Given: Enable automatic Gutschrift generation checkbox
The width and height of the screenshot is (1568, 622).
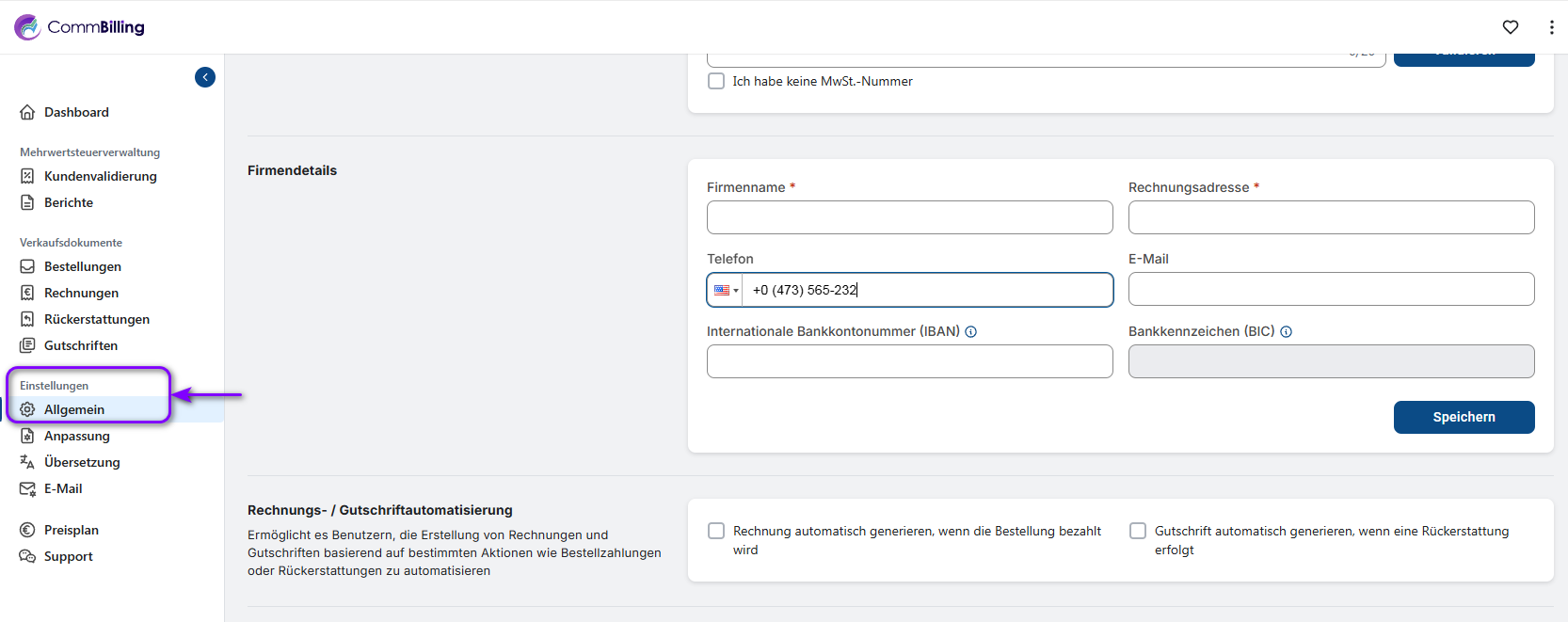Looking at the screenshot, I should click(1138, 531).
